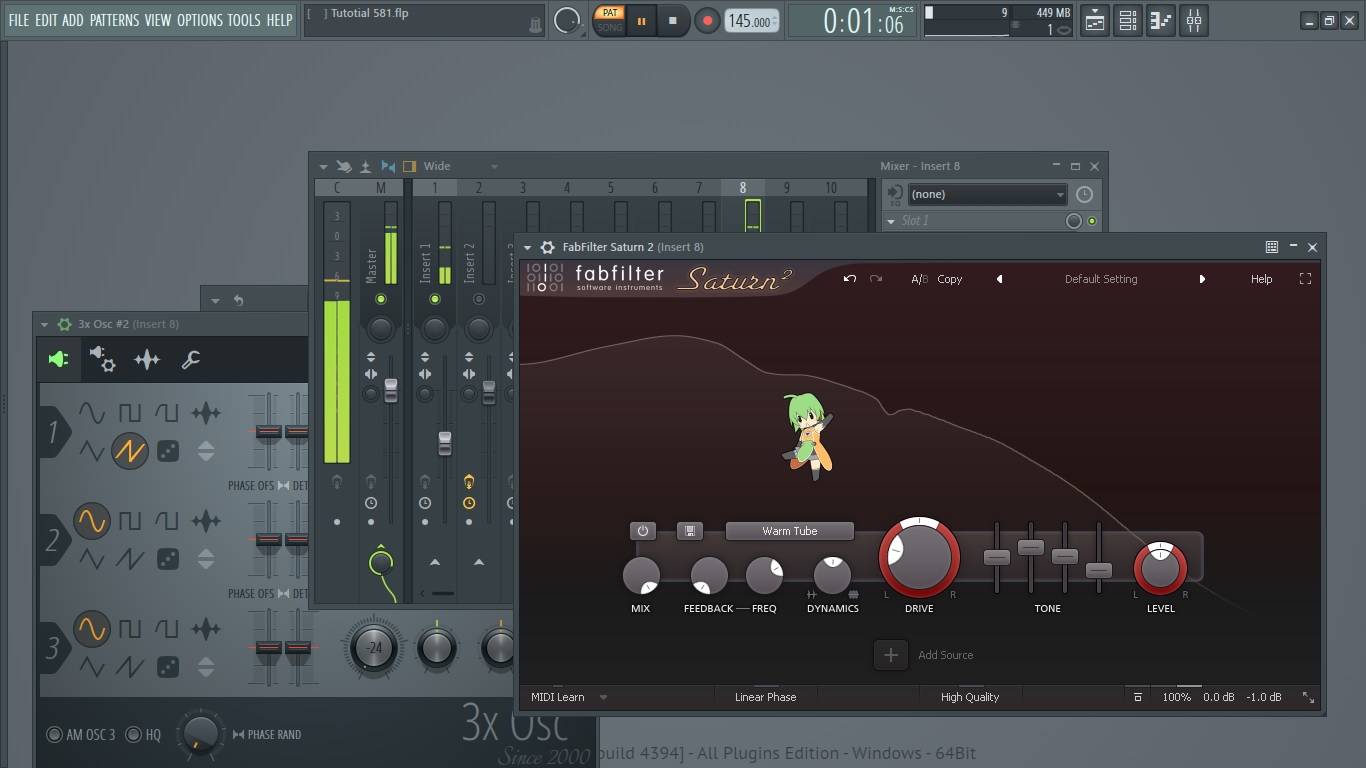Select noise (dice) shape for oscillator 2
Viewport: 1366px width, 768px height.
click(x=168, y=559)
